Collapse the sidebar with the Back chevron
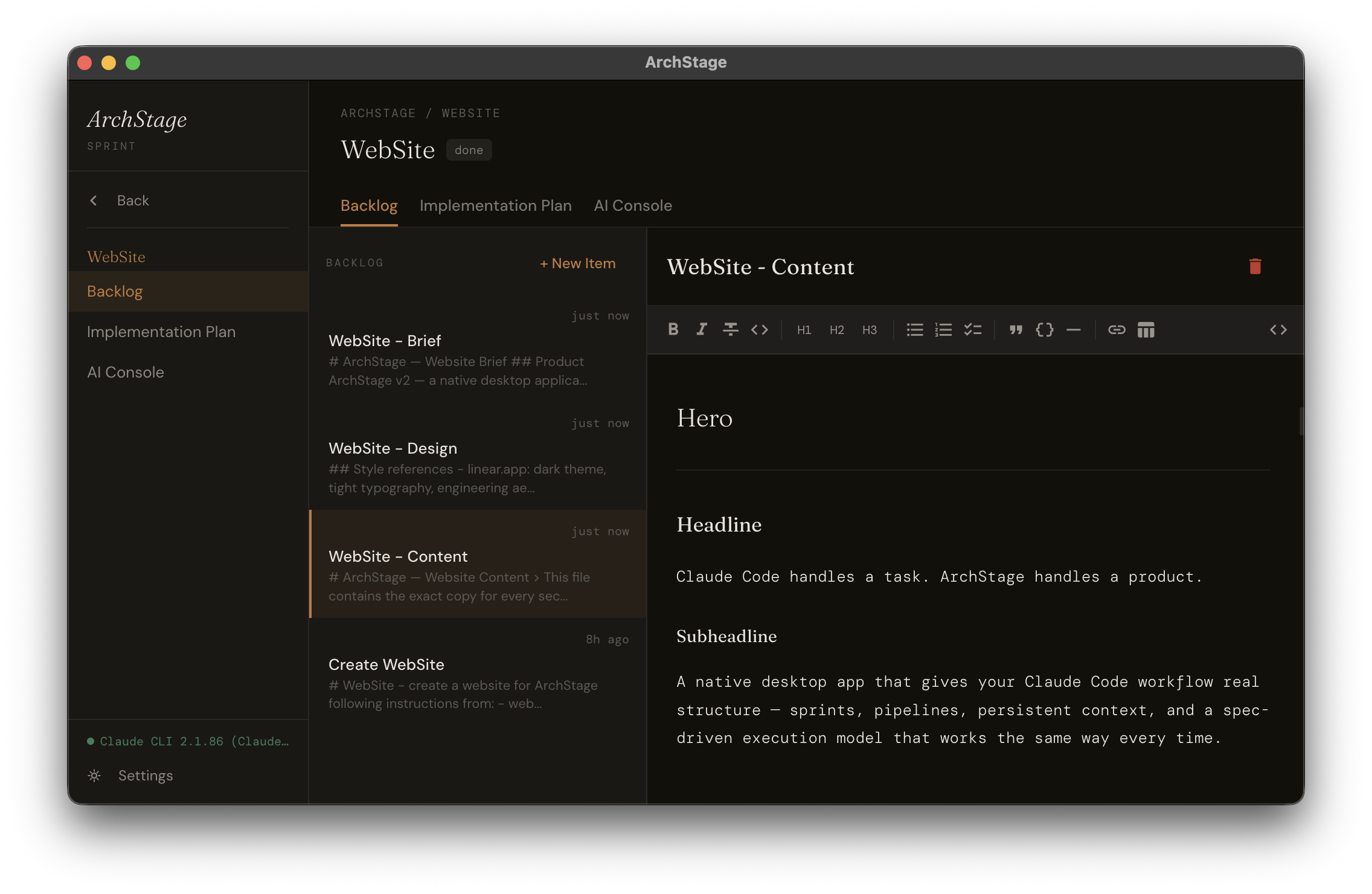Viewport: 1372px width, 894px height. [94, 200]
